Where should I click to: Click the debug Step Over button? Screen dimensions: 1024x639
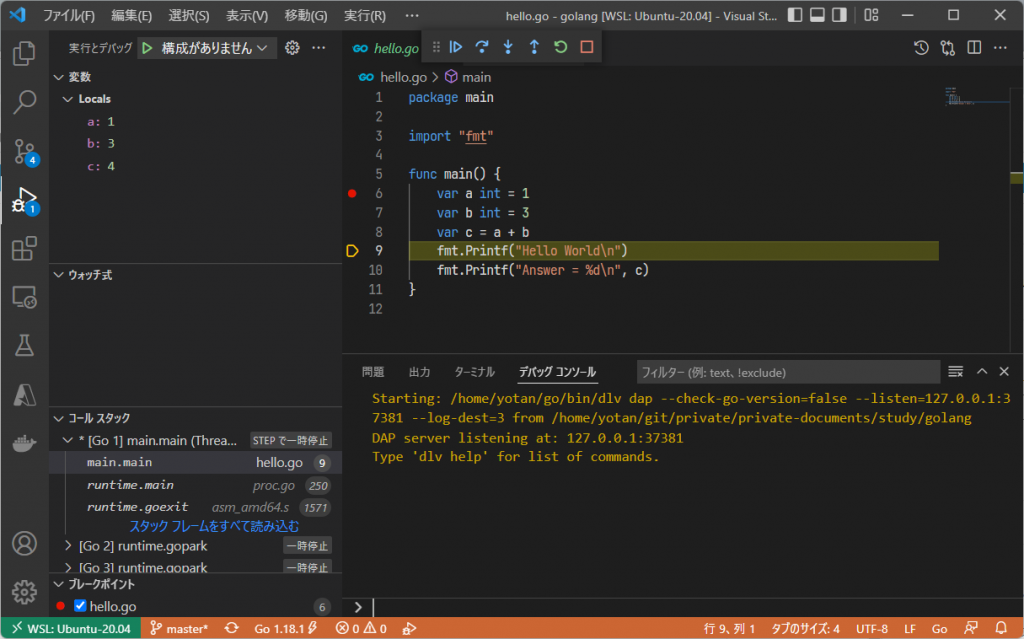tap(482, 47)
